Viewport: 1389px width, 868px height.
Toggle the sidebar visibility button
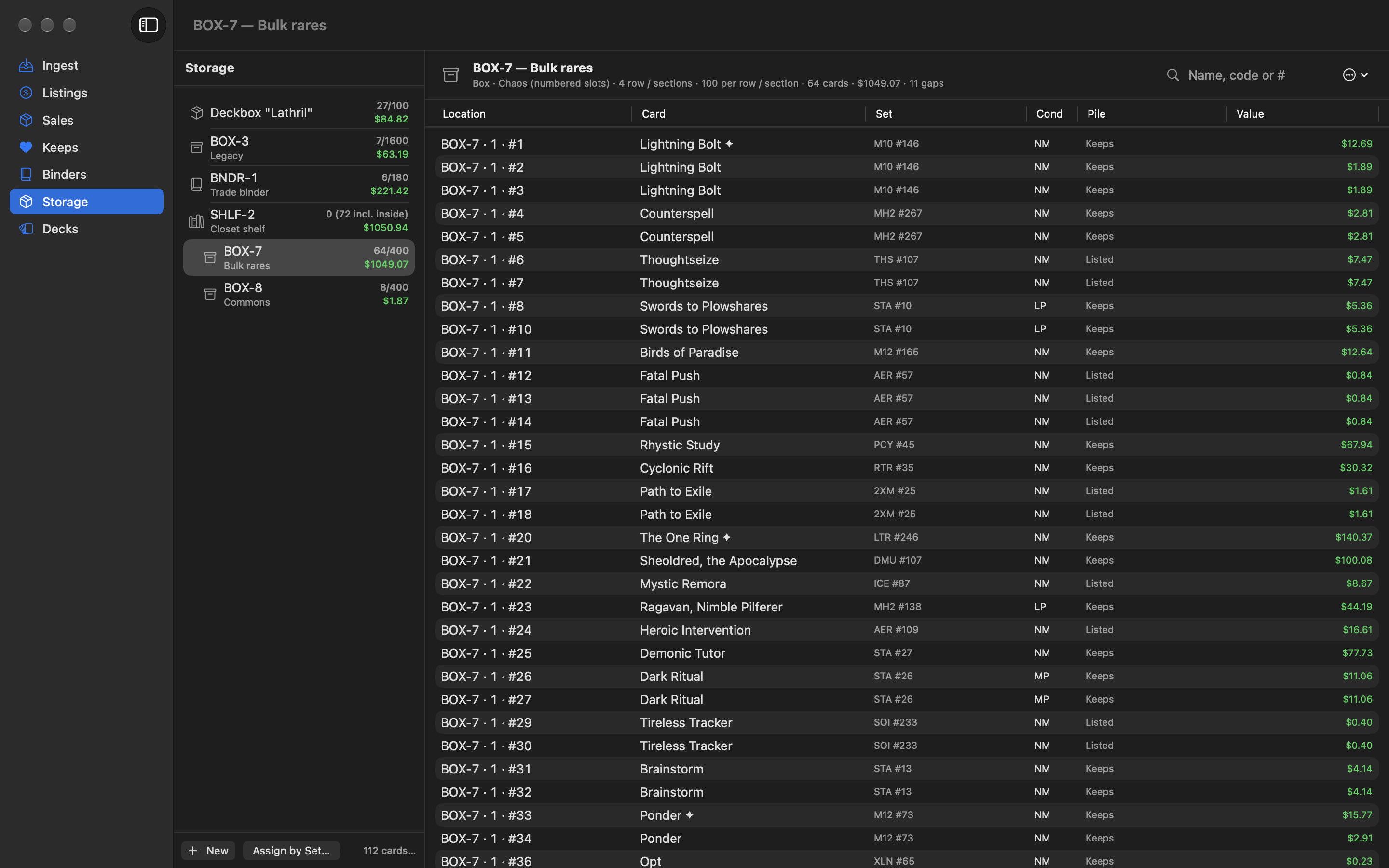[148, 25]
